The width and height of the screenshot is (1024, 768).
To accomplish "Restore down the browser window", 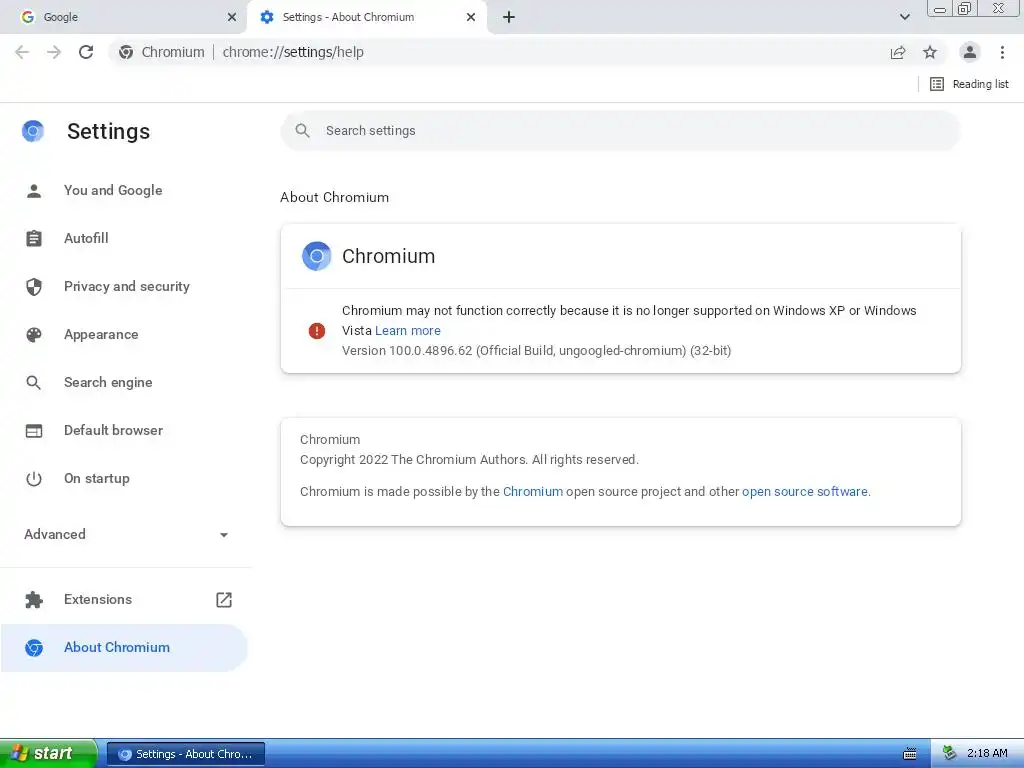I will click(965, 9).
